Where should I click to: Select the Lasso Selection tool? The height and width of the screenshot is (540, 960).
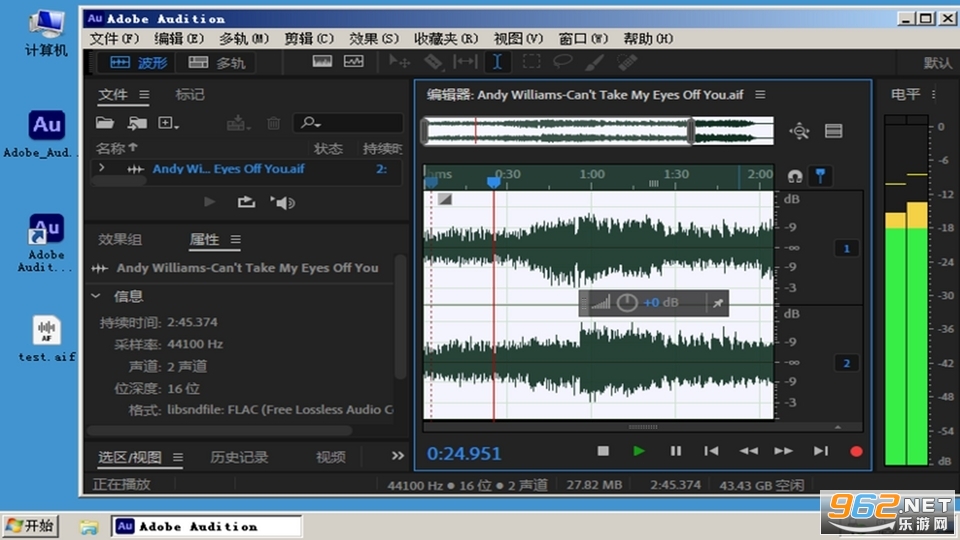pyautogui.click(x=562, y=62)
